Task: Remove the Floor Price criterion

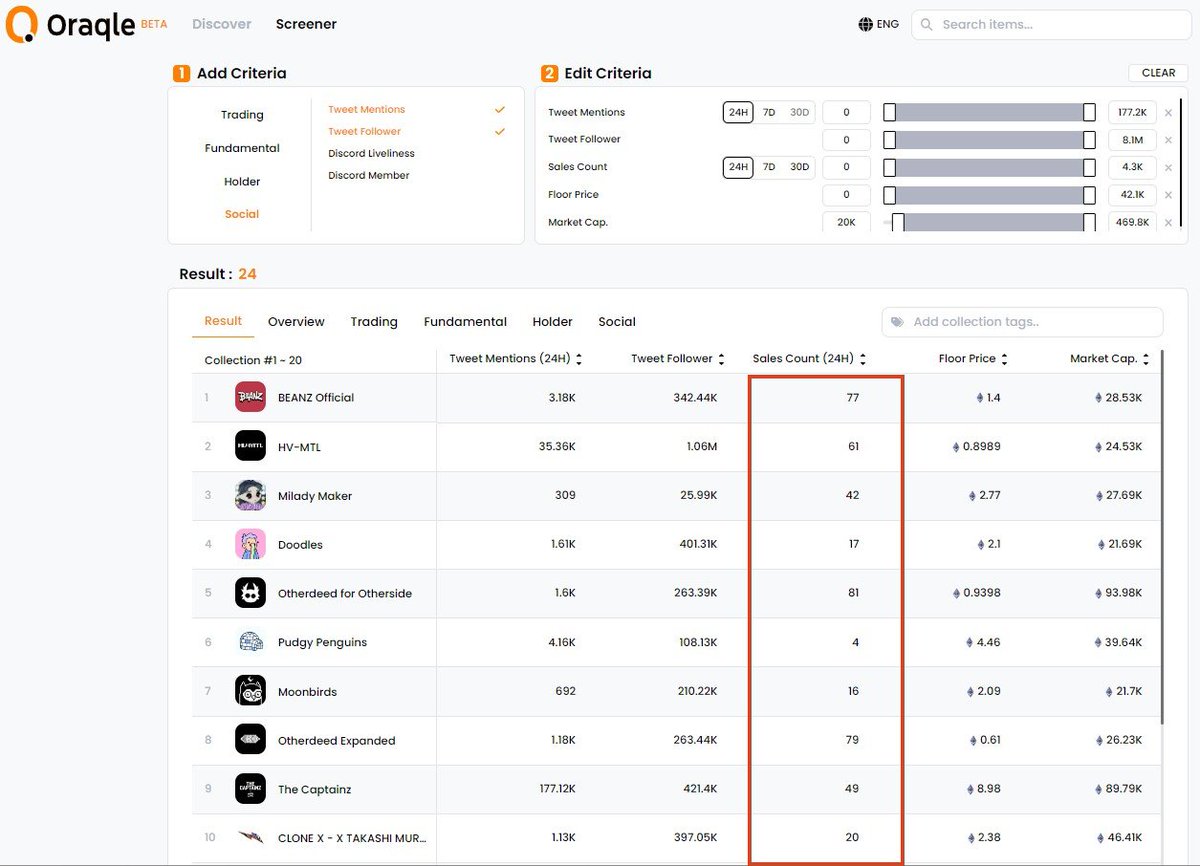Action: [1168, 195]
